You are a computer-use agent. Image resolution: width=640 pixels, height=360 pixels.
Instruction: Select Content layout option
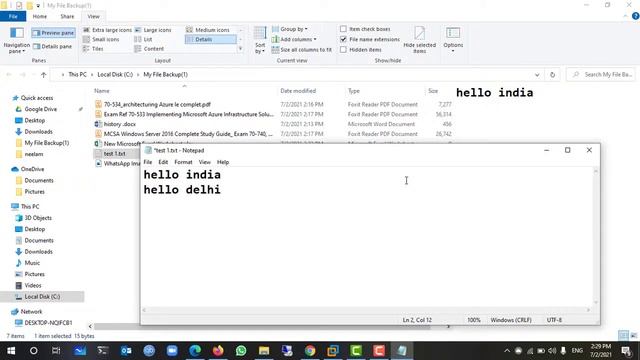tap(149, 49)
